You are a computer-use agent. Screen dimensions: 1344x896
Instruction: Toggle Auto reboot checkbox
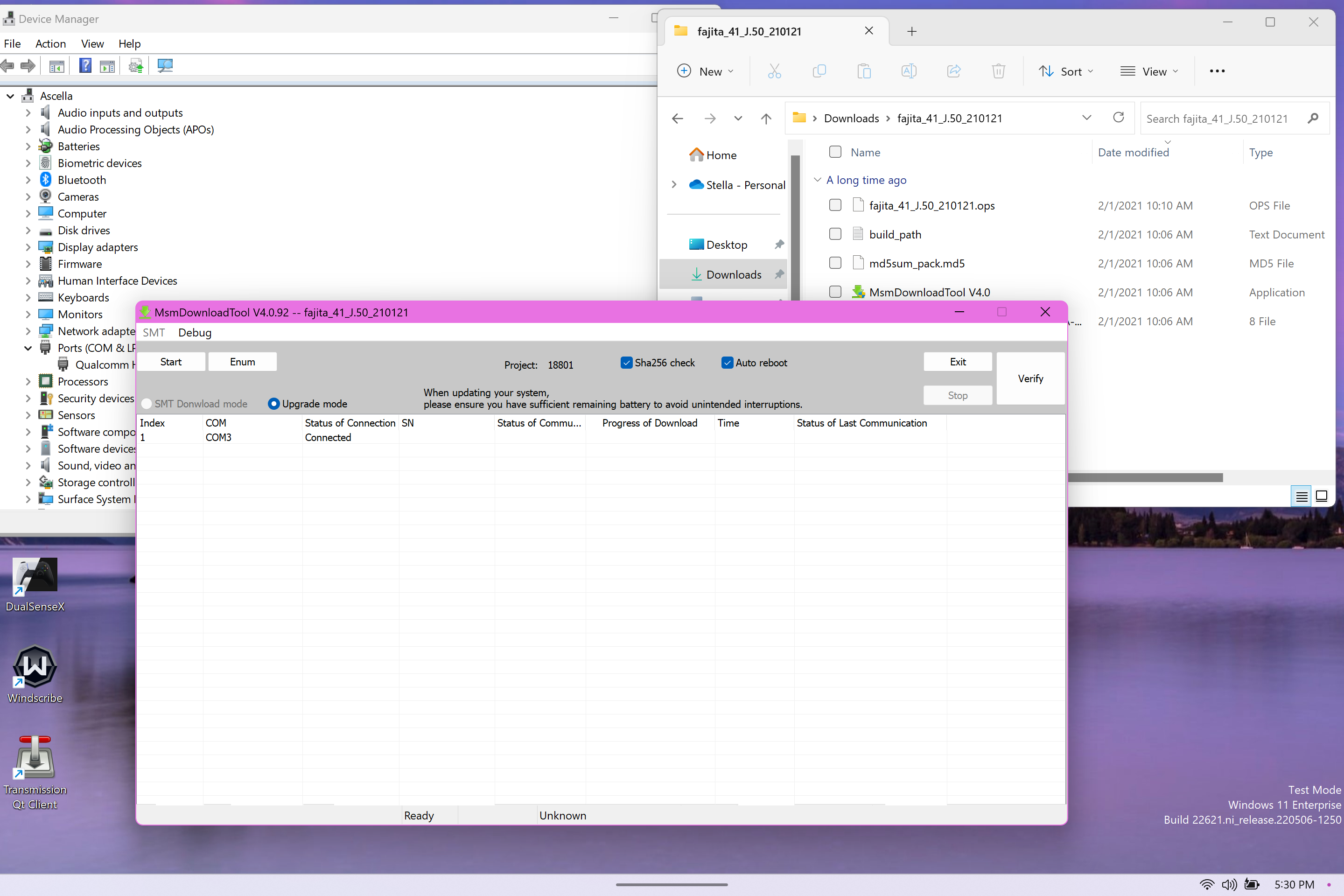tap(728, 362)
